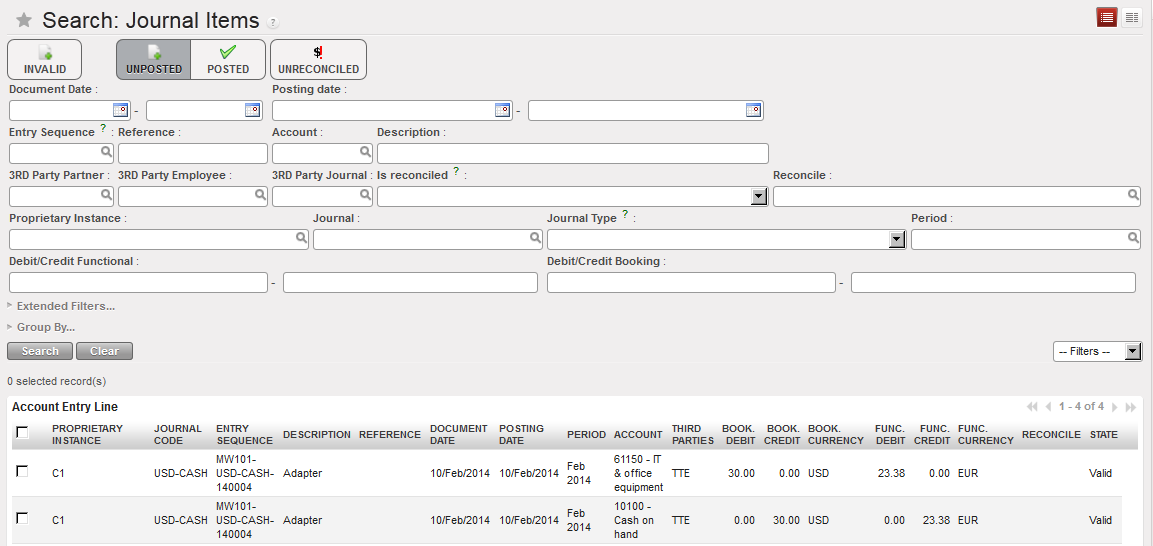Click the favorite star icon beside title
The height and width of the screenshot is (546, 1153).
coord(24,21)
